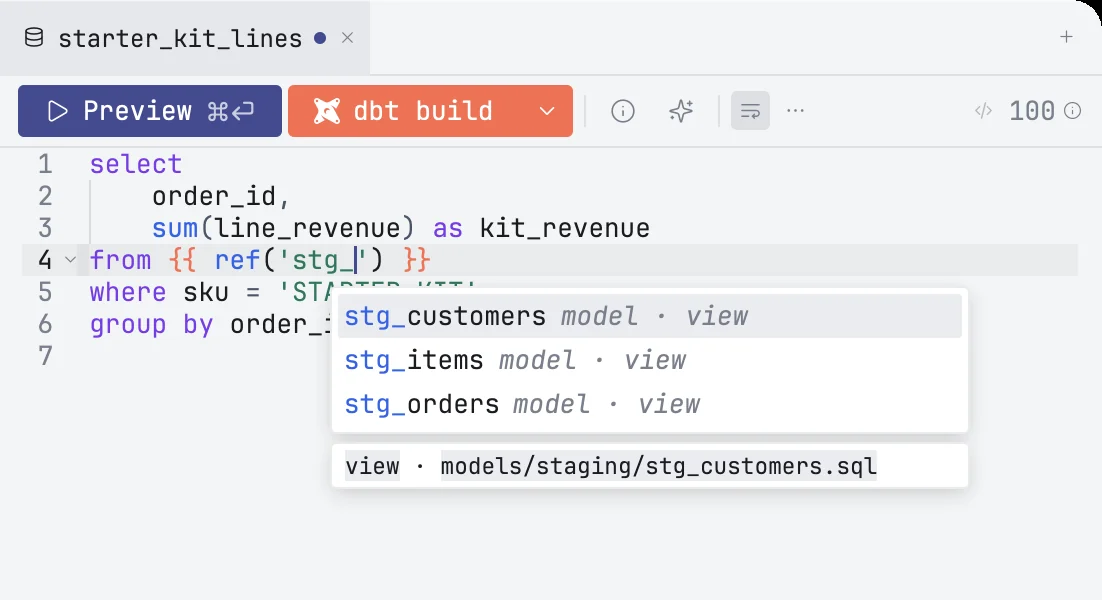Click 'group by' keyword on line 6
This screenshot has height=600, width=1102.
(x=151, y=325)
